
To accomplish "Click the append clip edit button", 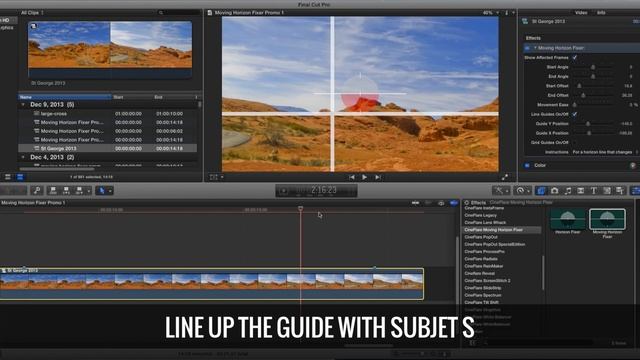I will [x=79, y=191].
